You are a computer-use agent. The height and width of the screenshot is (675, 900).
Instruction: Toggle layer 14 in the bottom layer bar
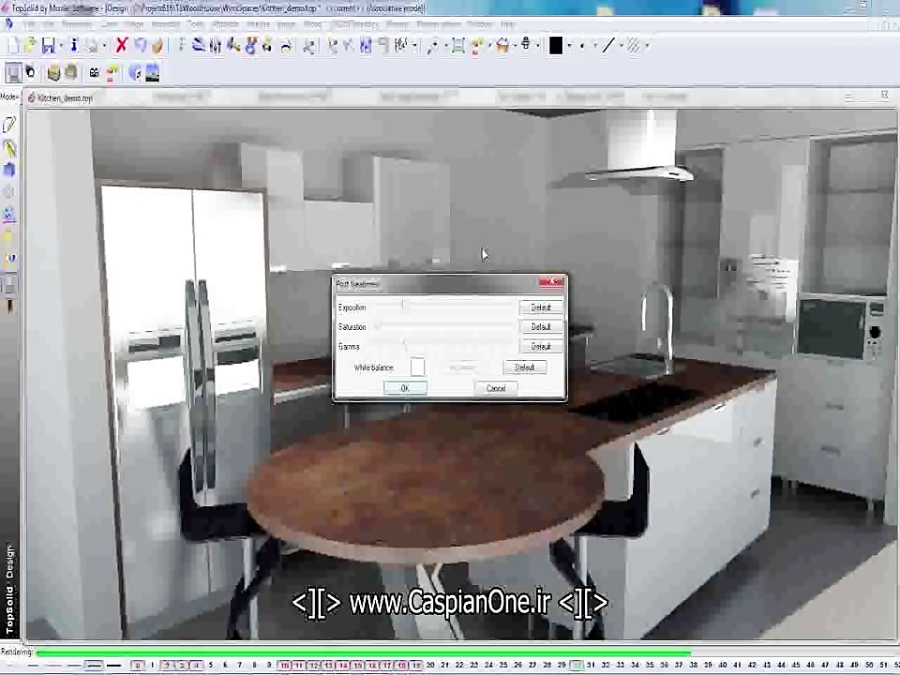point(343,665)
